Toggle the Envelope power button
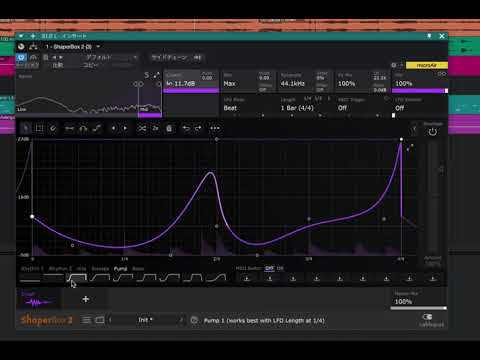The image size is (480, 360). click(x=433, y=132)
